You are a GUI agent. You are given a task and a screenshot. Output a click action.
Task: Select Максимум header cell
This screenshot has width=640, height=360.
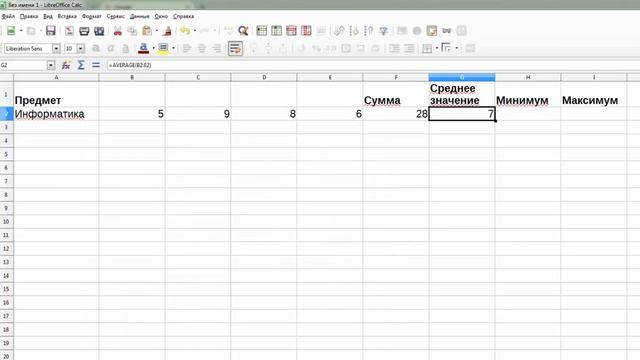click(x=594, y=94)
